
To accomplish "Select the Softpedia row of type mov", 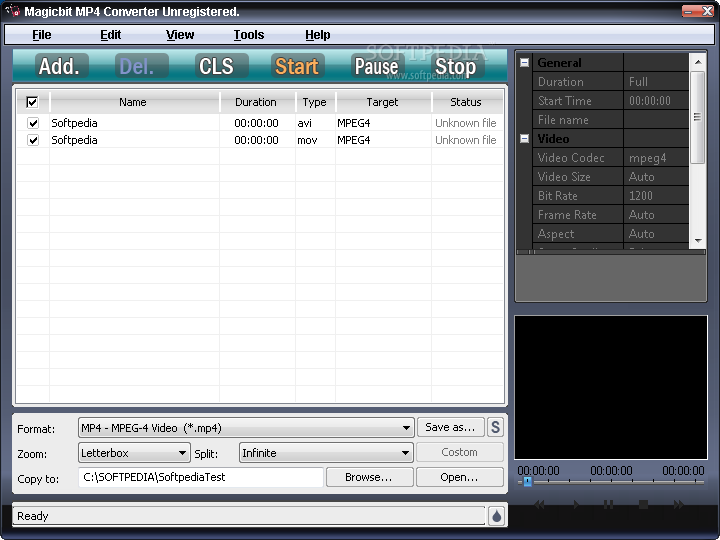I will (x=260, y=140).
